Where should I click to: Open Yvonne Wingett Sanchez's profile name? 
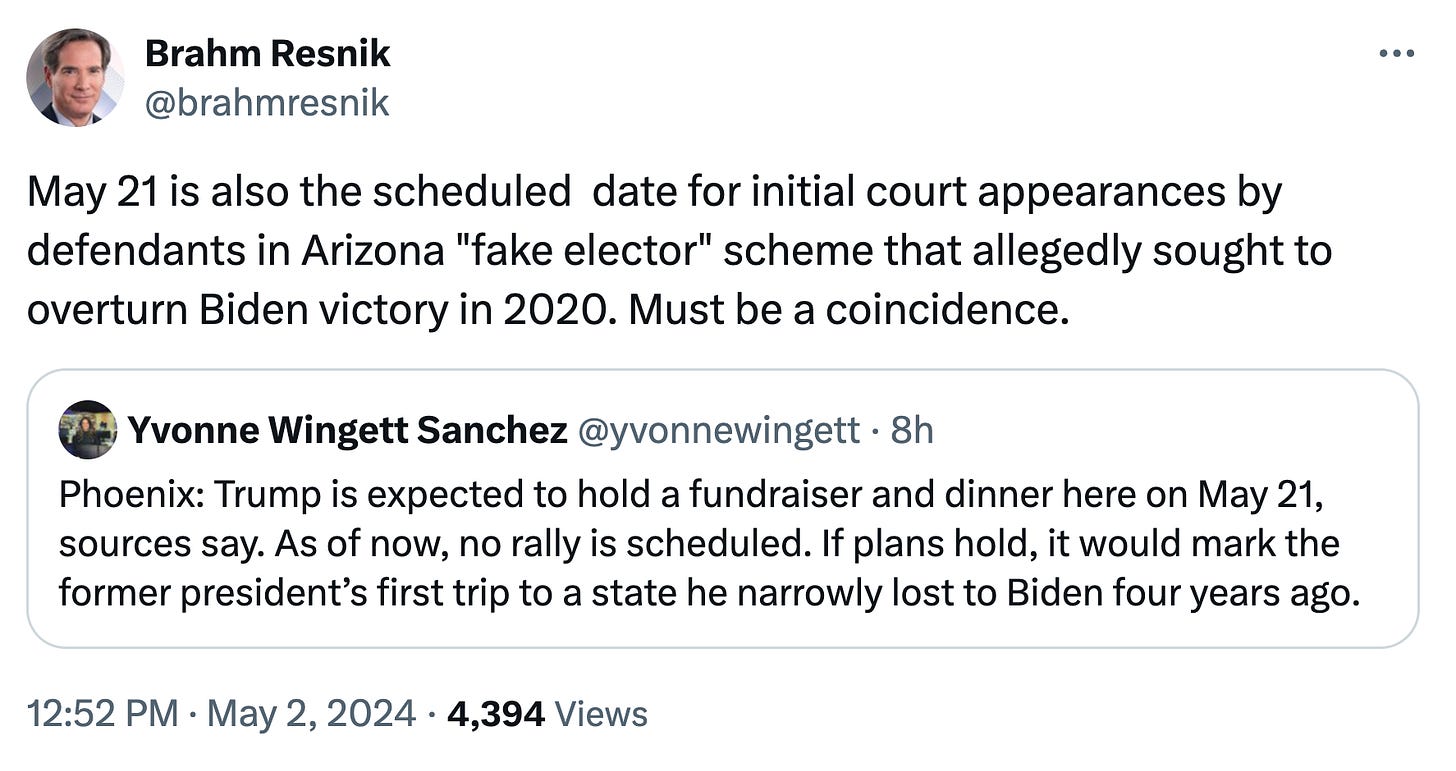point(347,430)
